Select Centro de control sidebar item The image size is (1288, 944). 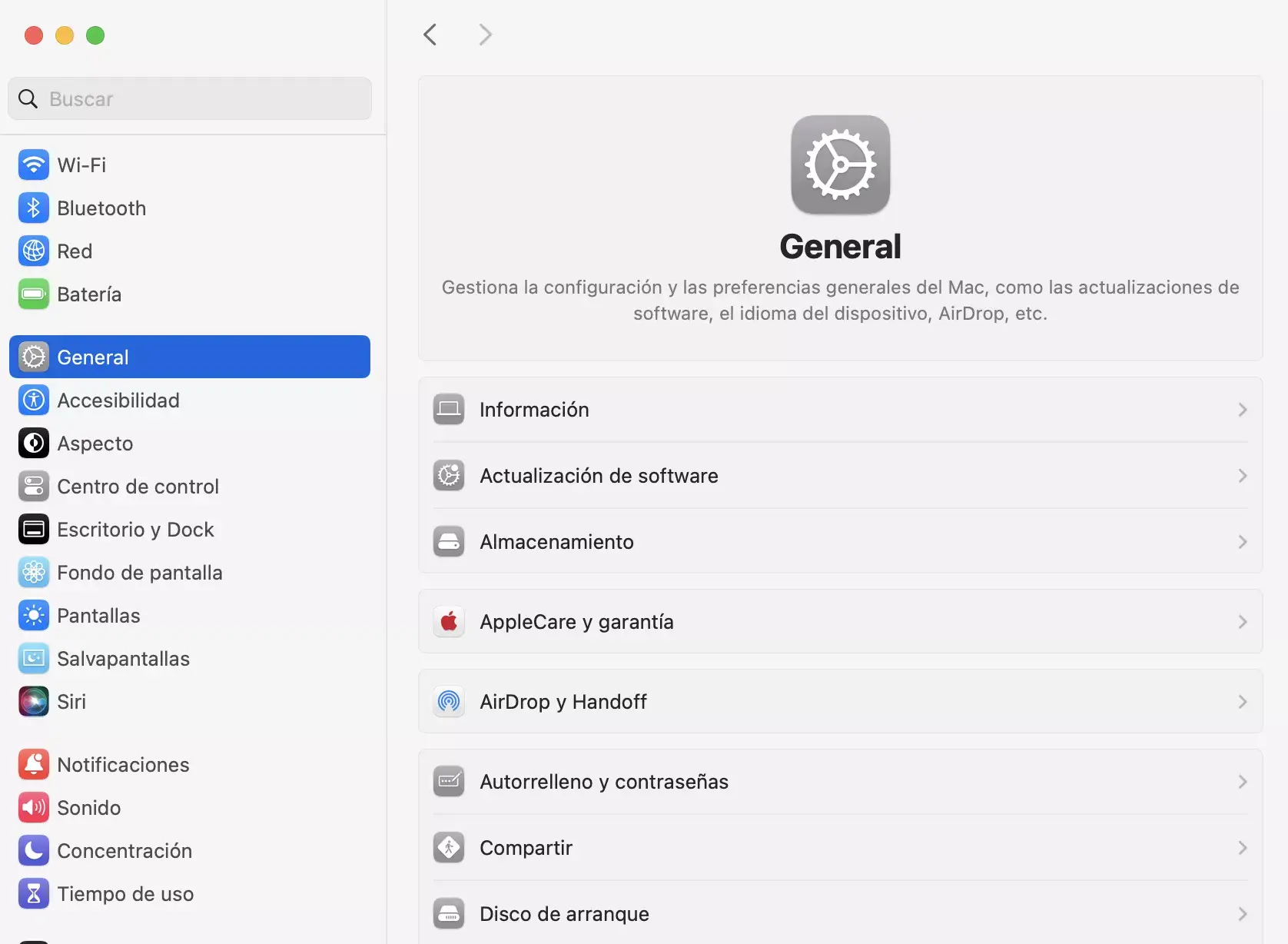138,486
